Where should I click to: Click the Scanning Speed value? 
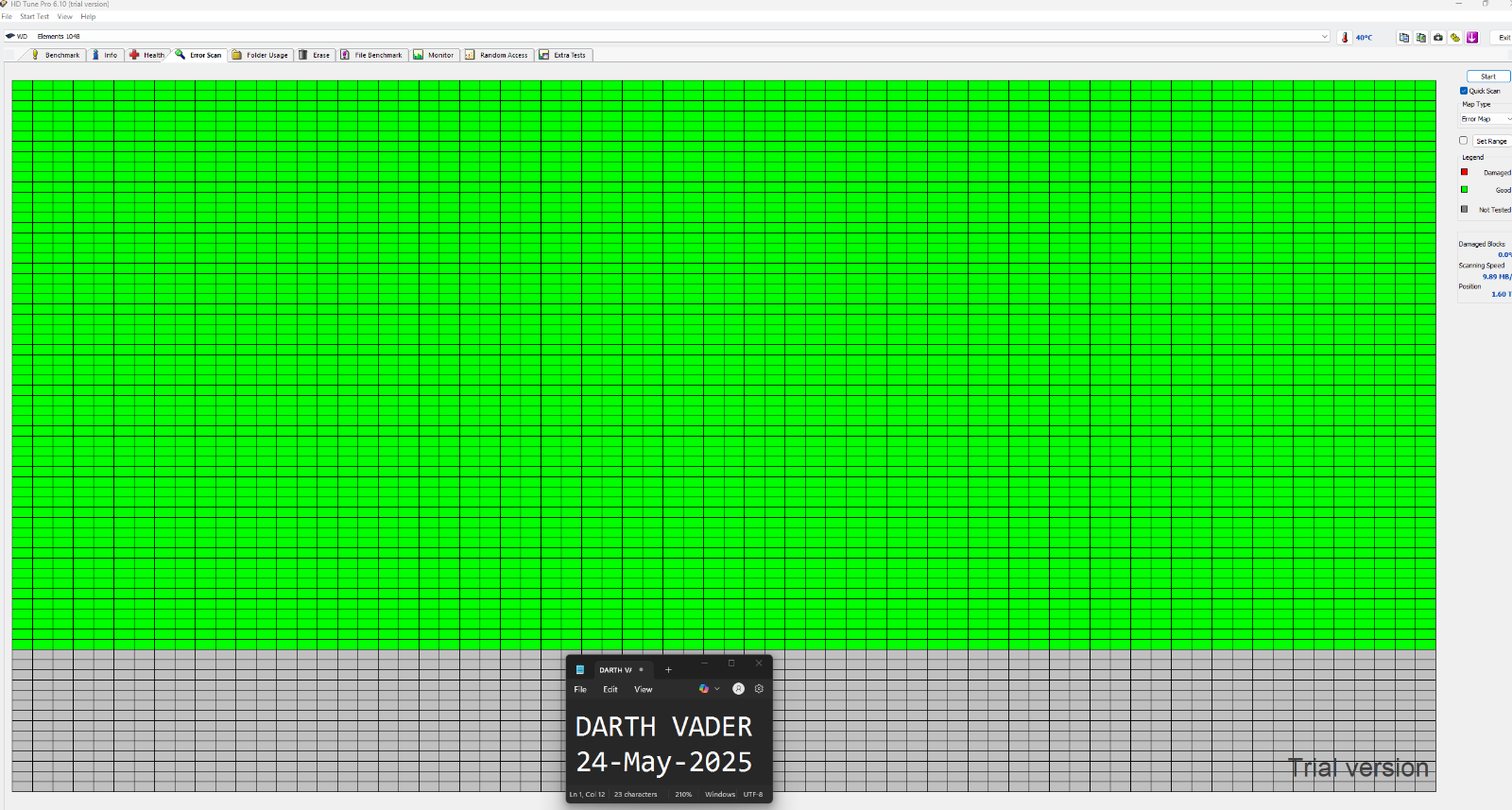pyautogui.click(x=1497, y=276)
